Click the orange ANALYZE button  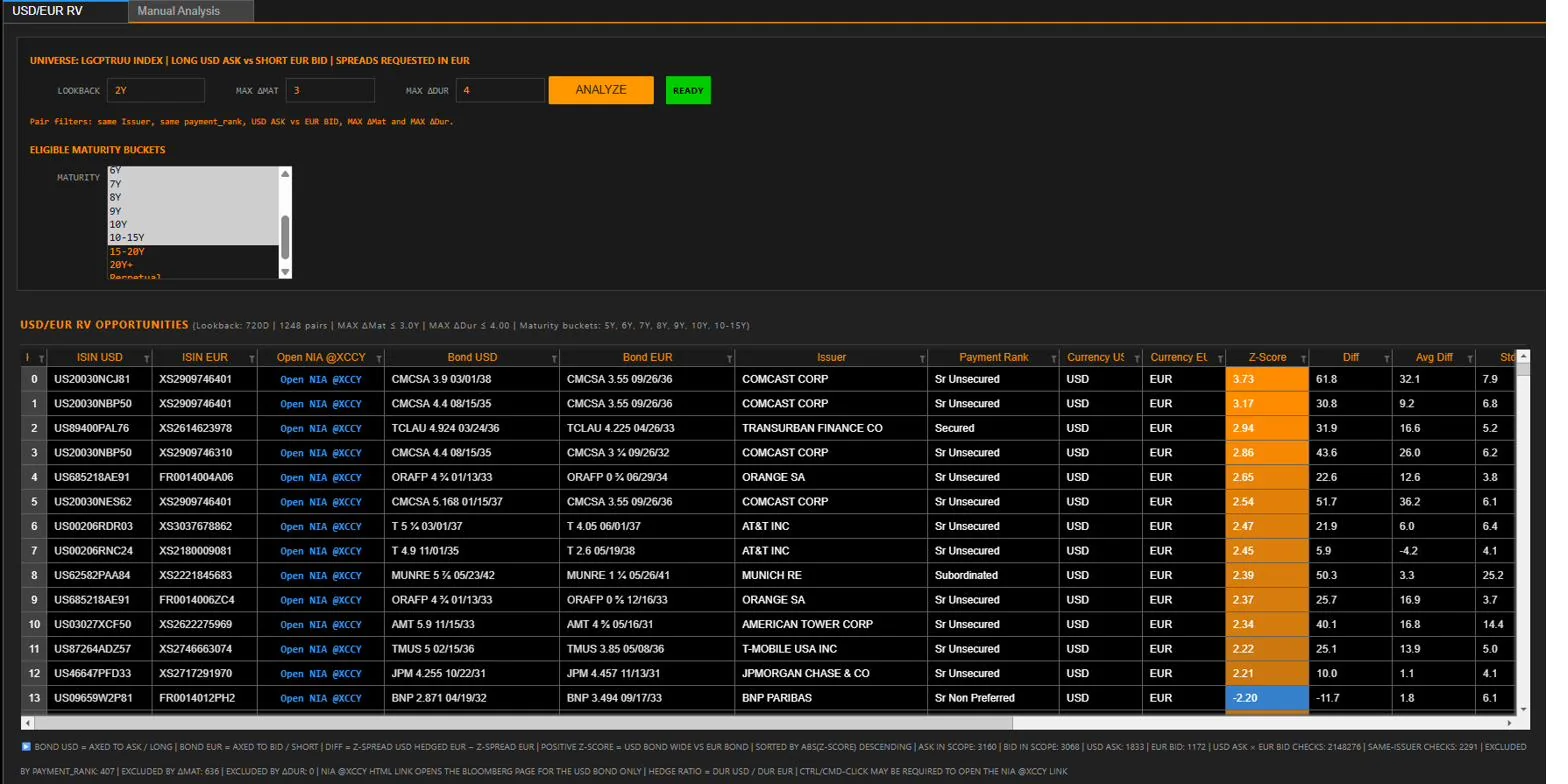[601, 90]
